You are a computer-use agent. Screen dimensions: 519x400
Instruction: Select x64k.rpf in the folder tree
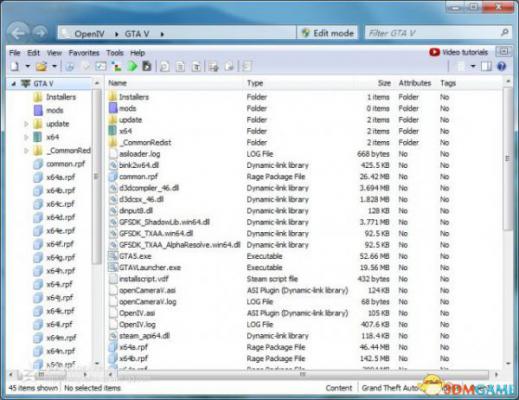pos(60,311)
